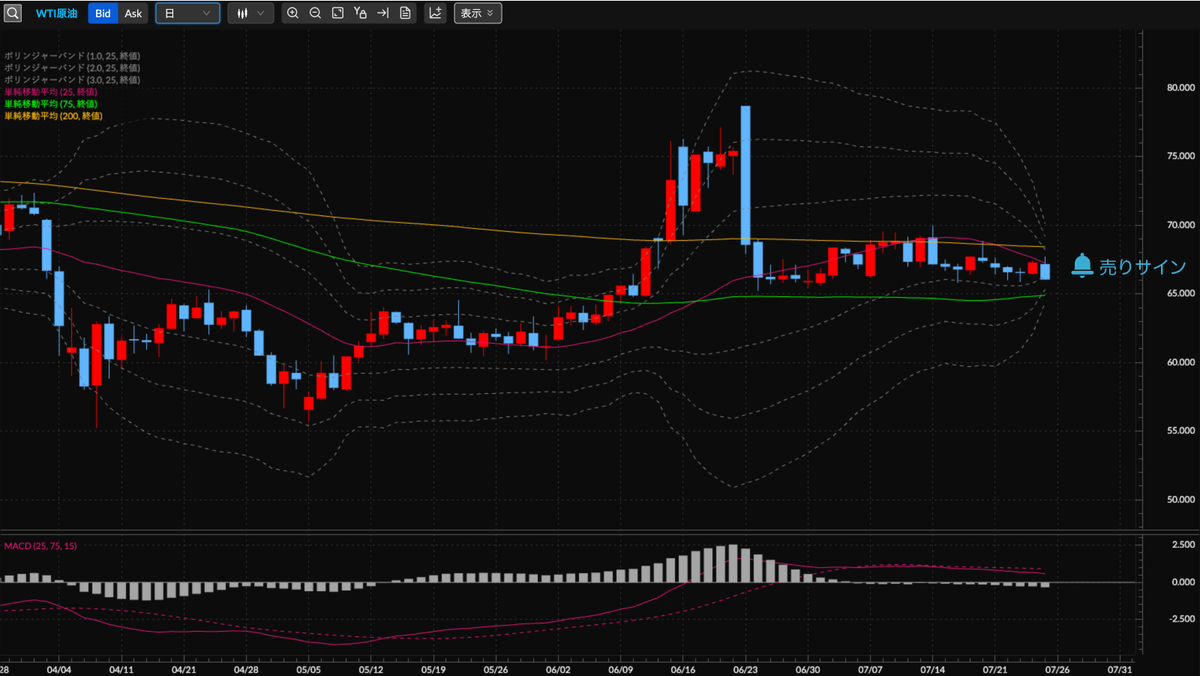Toggle the Y-axis lock icon

click(x=360, y=13)
